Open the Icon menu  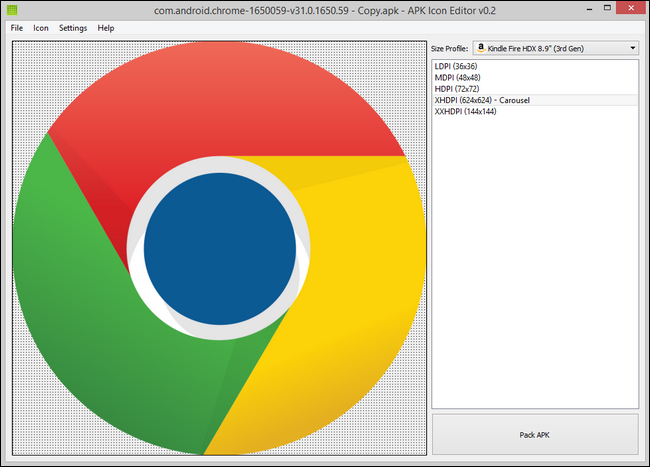pos(41,28)
